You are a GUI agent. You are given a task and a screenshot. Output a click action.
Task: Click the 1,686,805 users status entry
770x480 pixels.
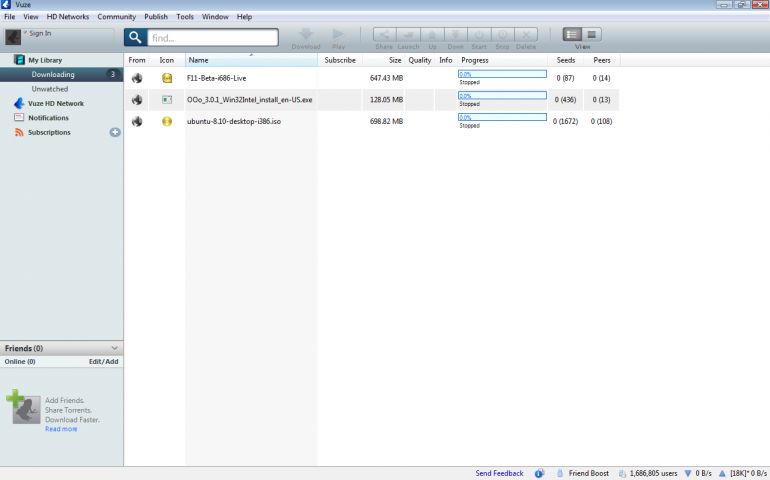click(653, 474)
